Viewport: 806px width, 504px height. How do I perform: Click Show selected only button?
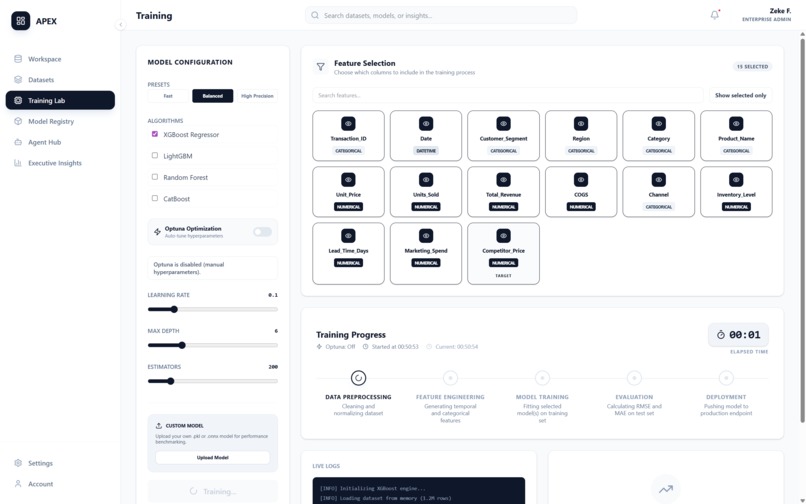pyautogui.click(x=740, y=96)
